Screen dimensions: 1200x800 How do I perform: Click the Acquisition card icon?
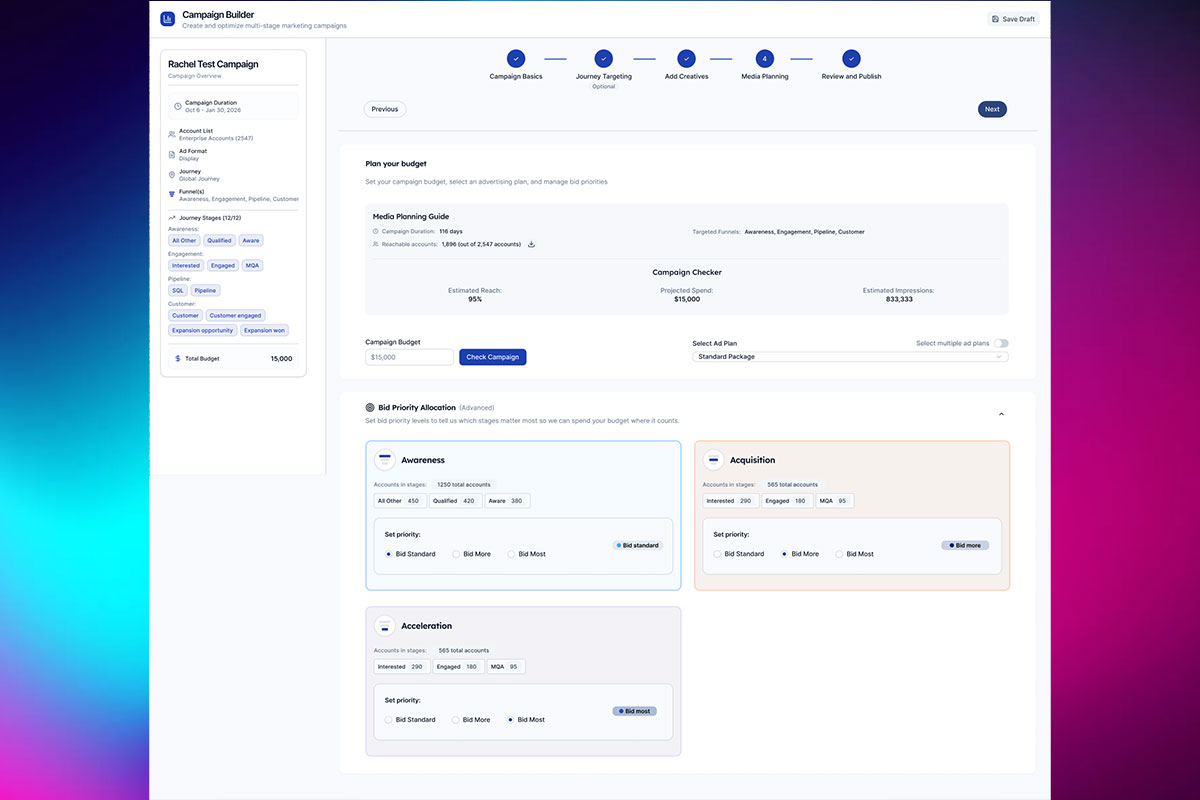click(x=713, y=460)
